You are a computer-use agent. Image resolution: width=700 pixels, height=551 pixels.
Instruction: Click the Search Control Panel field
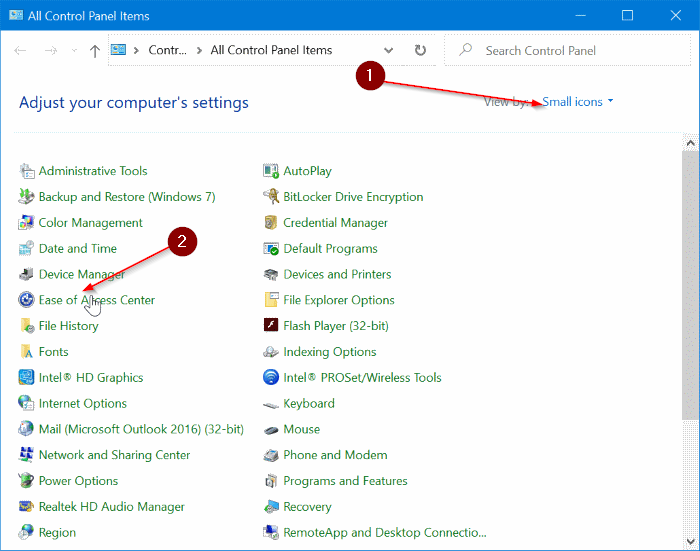pos(567,50)
